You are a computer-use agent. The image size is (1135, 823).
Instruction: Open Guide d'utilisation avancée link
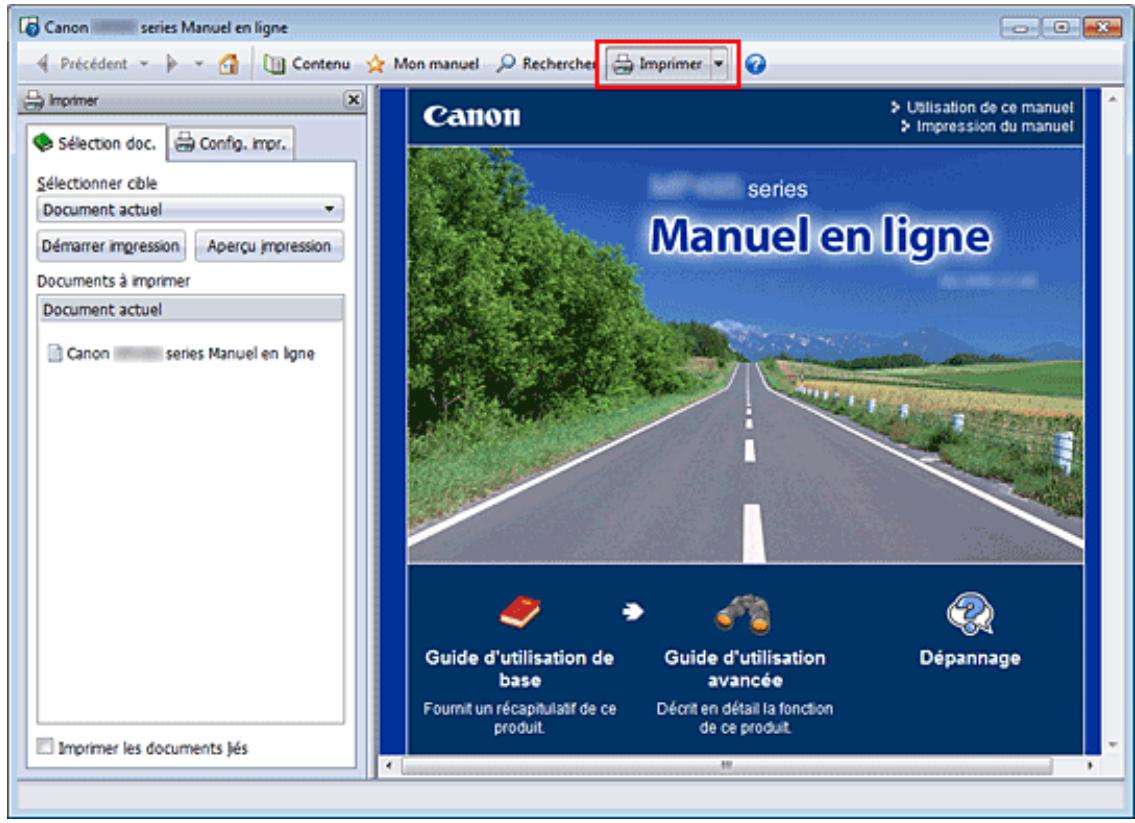745,669
